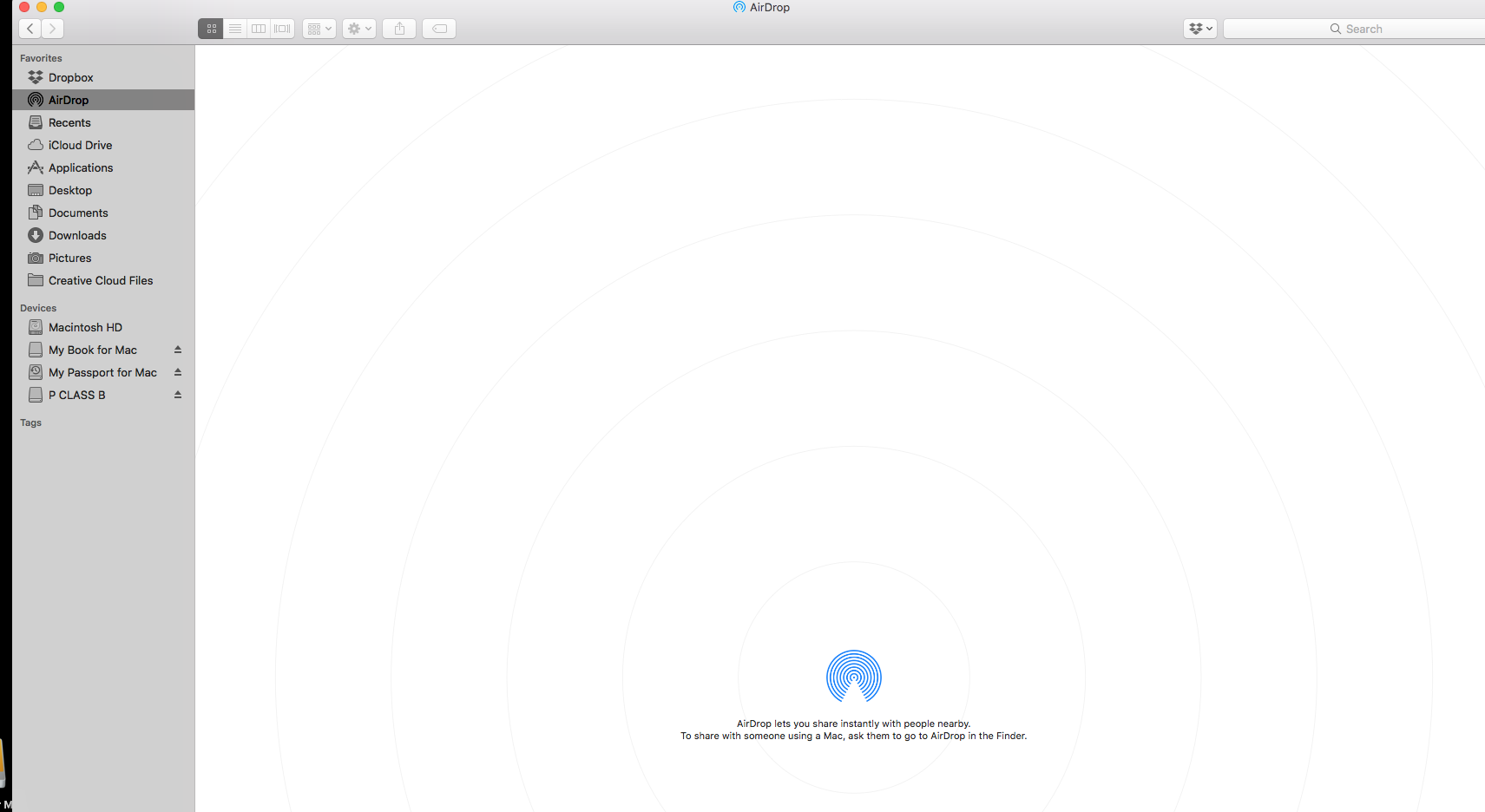
Task: Switch to Cover Flow view
Action: [x=282, y=29]
